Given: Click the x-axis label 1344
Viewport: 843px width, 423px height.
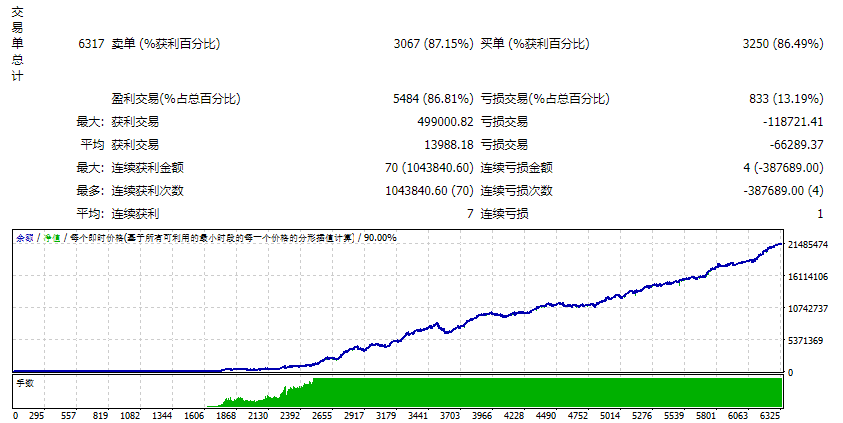Looking at the screenshot, I should tap(162, 415).
